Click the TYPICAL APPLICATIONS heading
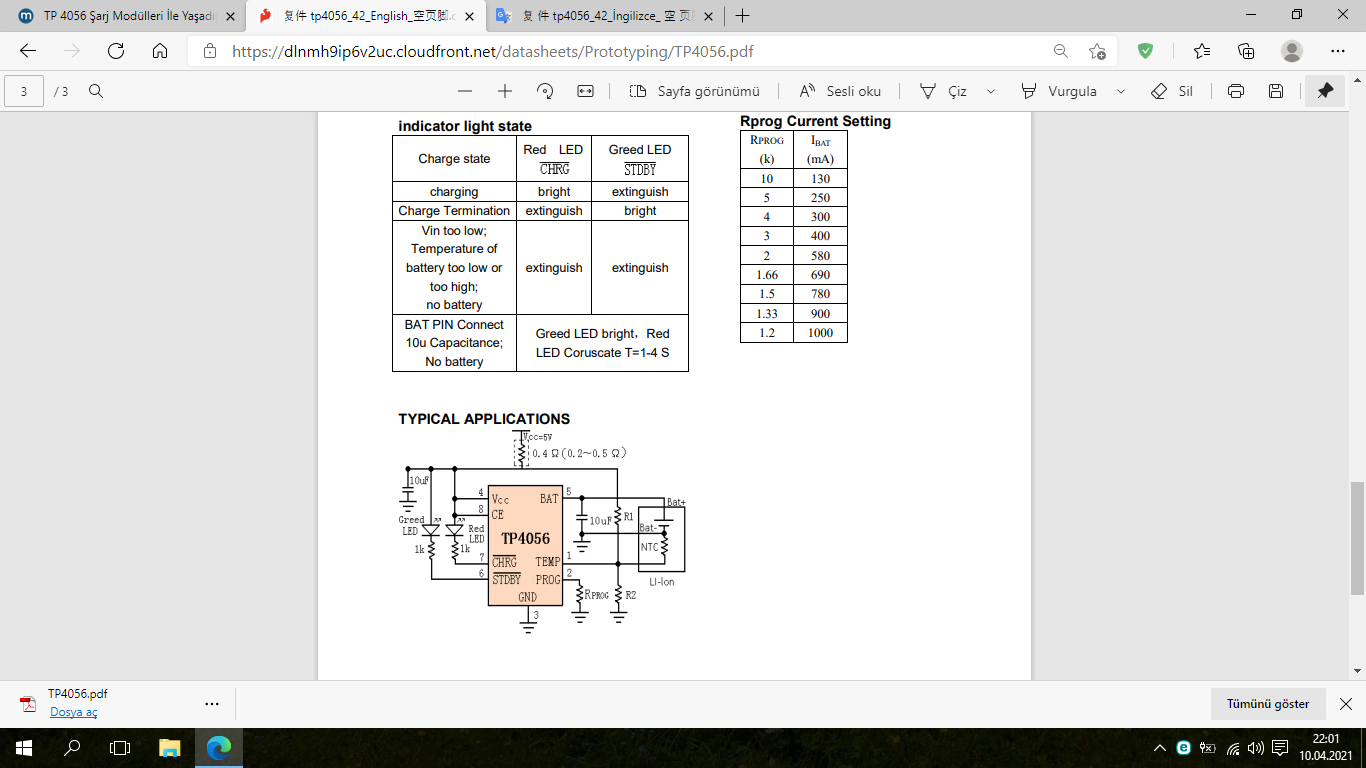 coord(484,419)
